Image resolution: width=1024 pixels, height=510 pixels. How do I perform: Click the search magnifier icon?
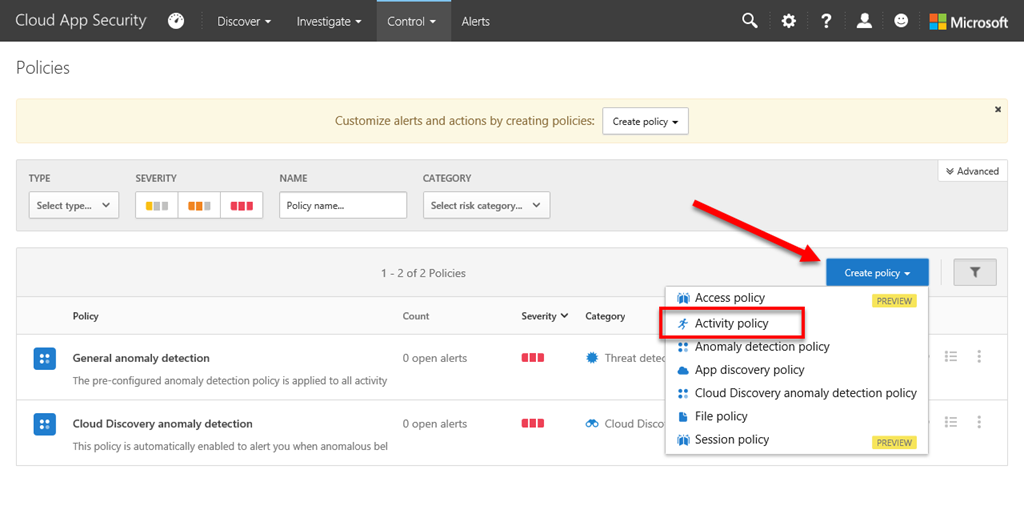click(x=750, y=21)
